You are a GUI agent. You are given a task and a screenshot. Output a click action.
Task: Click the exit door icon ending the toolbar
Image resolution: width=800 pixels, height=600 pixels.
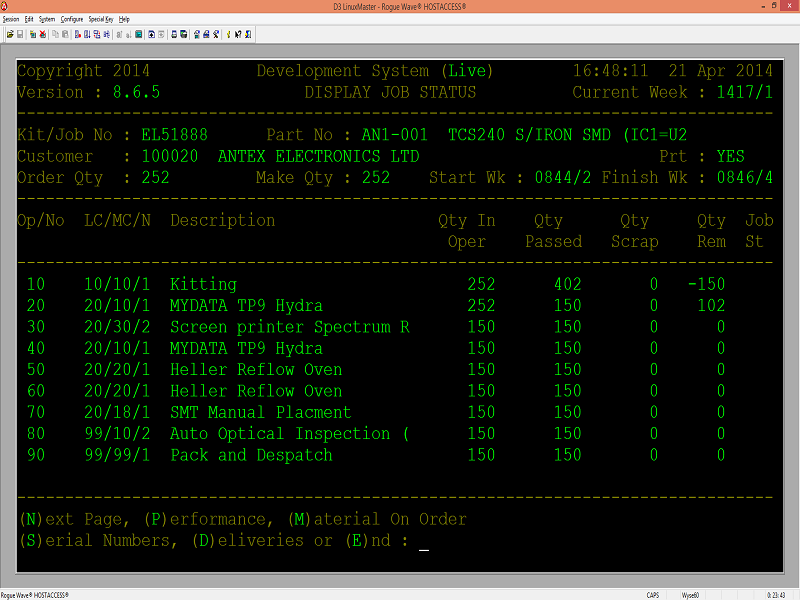248,34
